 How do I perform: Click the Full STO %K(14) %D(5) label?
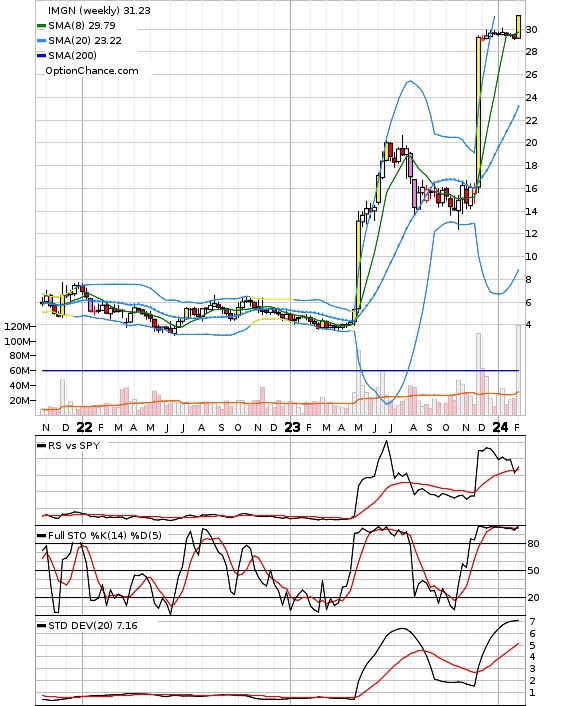[105, 535]
